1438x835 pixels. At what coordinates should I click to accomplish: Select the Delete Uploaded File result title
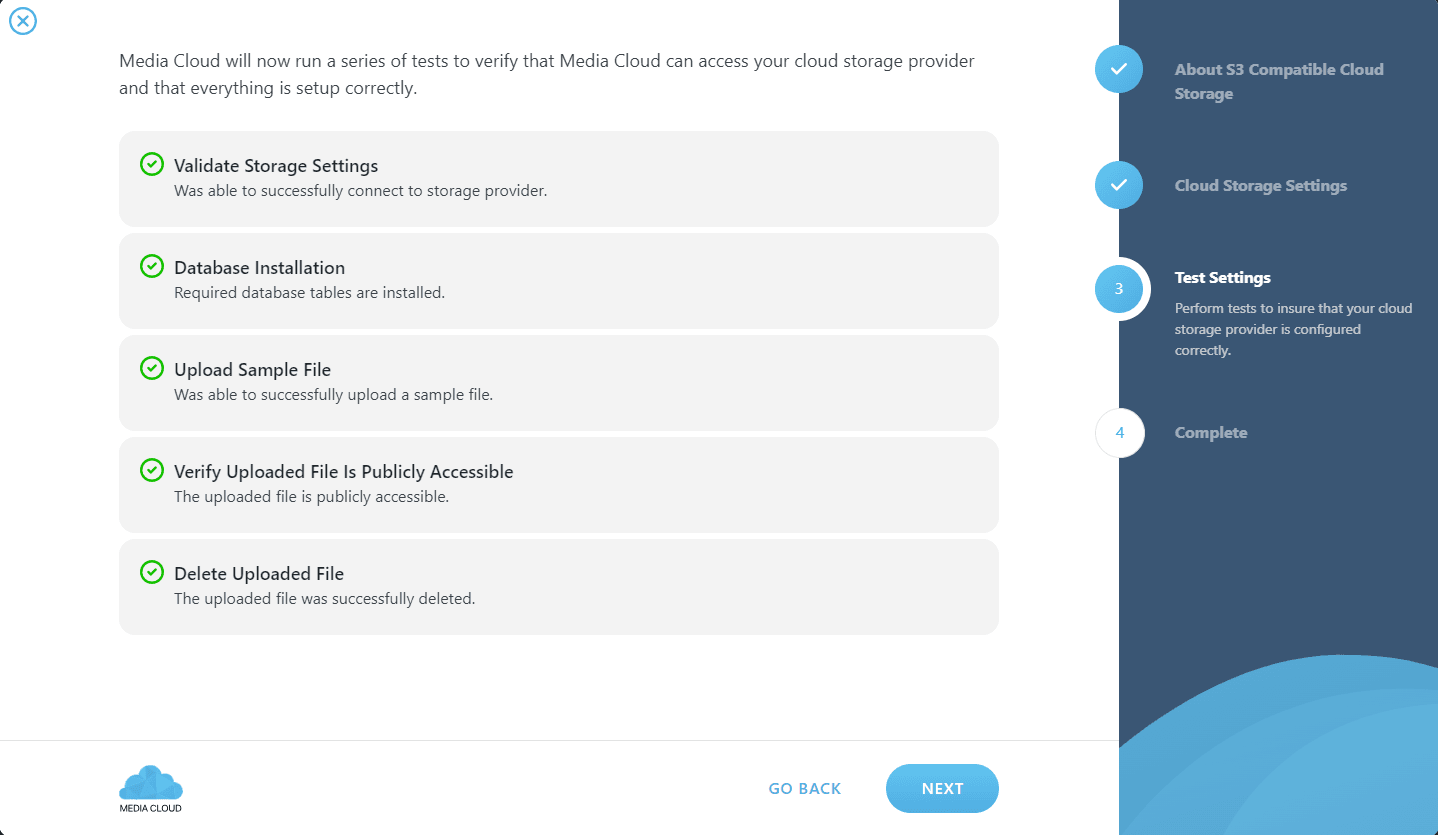[259, 574]
